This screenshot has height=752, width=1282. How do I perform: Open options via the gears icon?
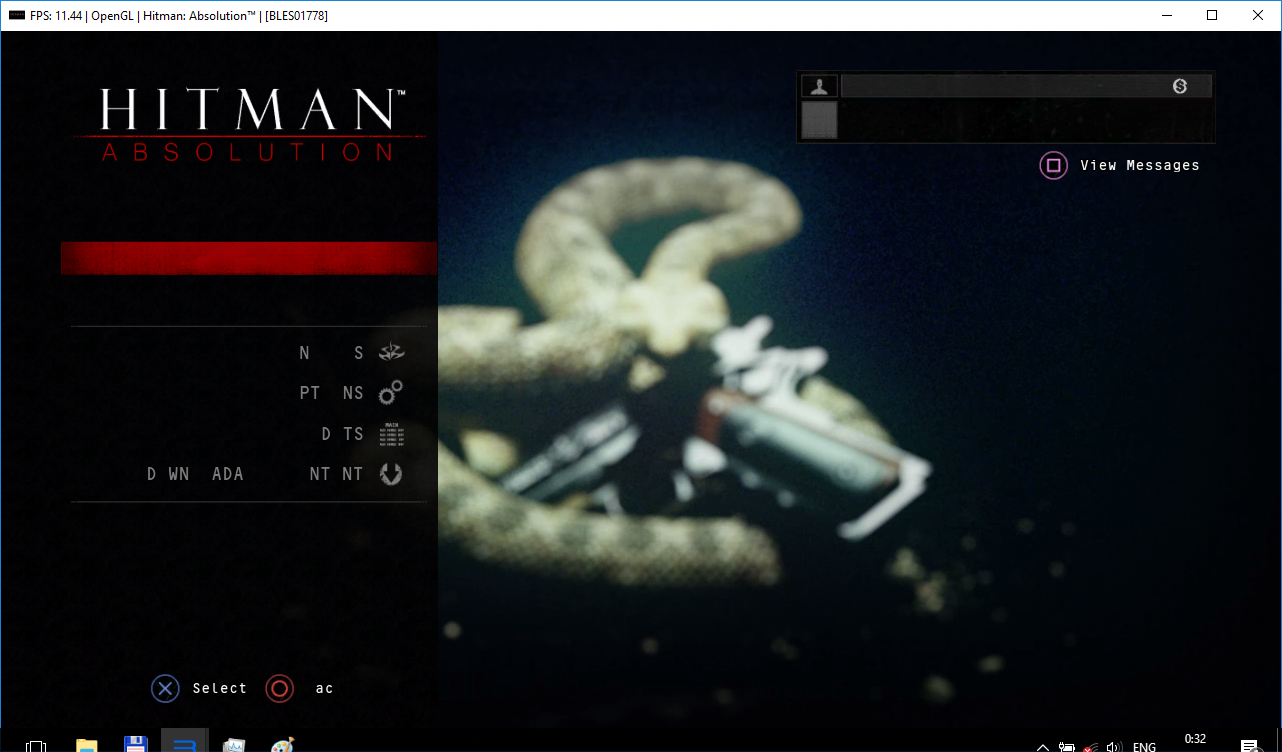pos(391,393)
